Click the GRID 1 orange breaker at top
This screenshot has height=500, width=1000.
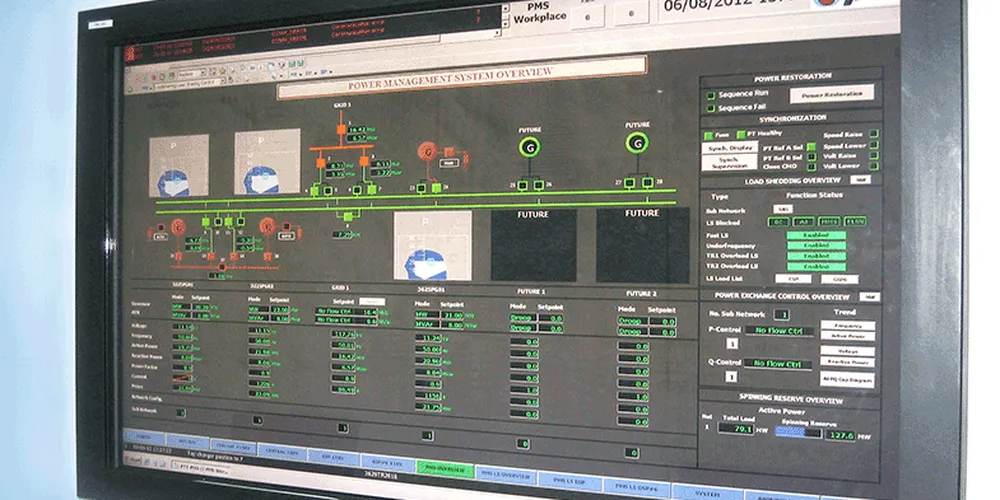tap(341, 129)
